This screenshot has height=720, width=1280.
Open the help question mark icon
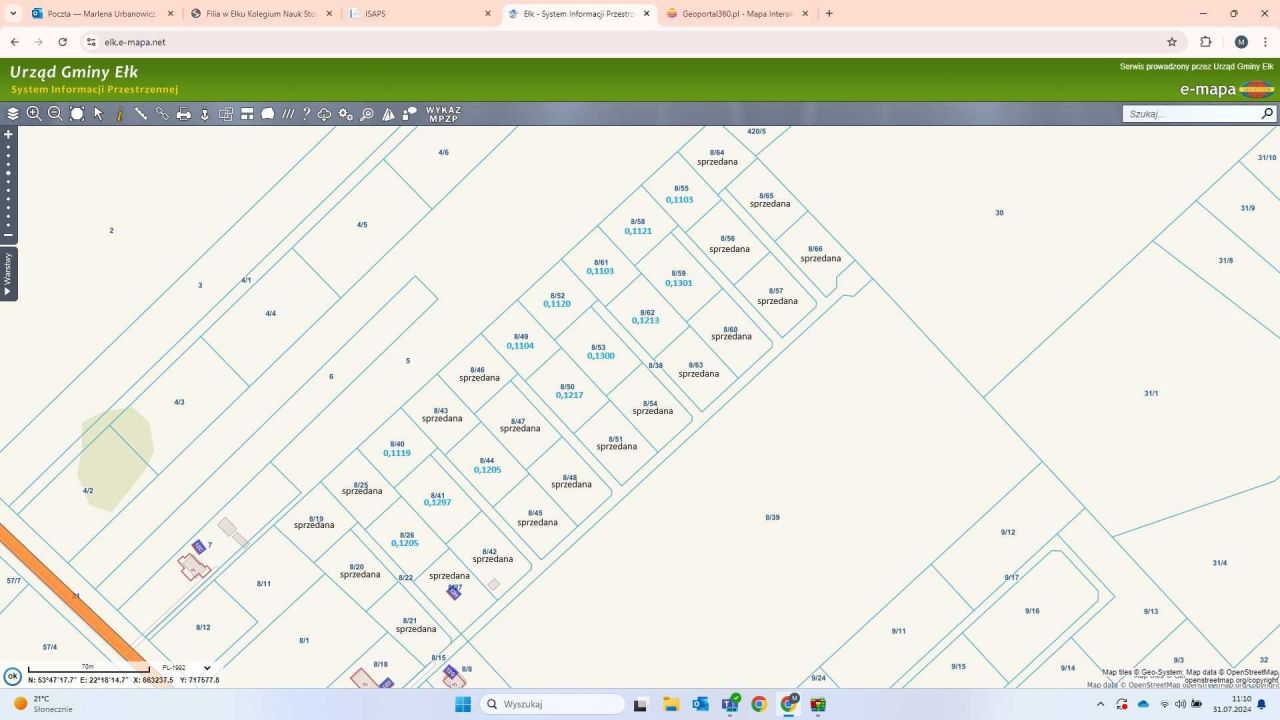pyautogui.click(x=306, y=114)
